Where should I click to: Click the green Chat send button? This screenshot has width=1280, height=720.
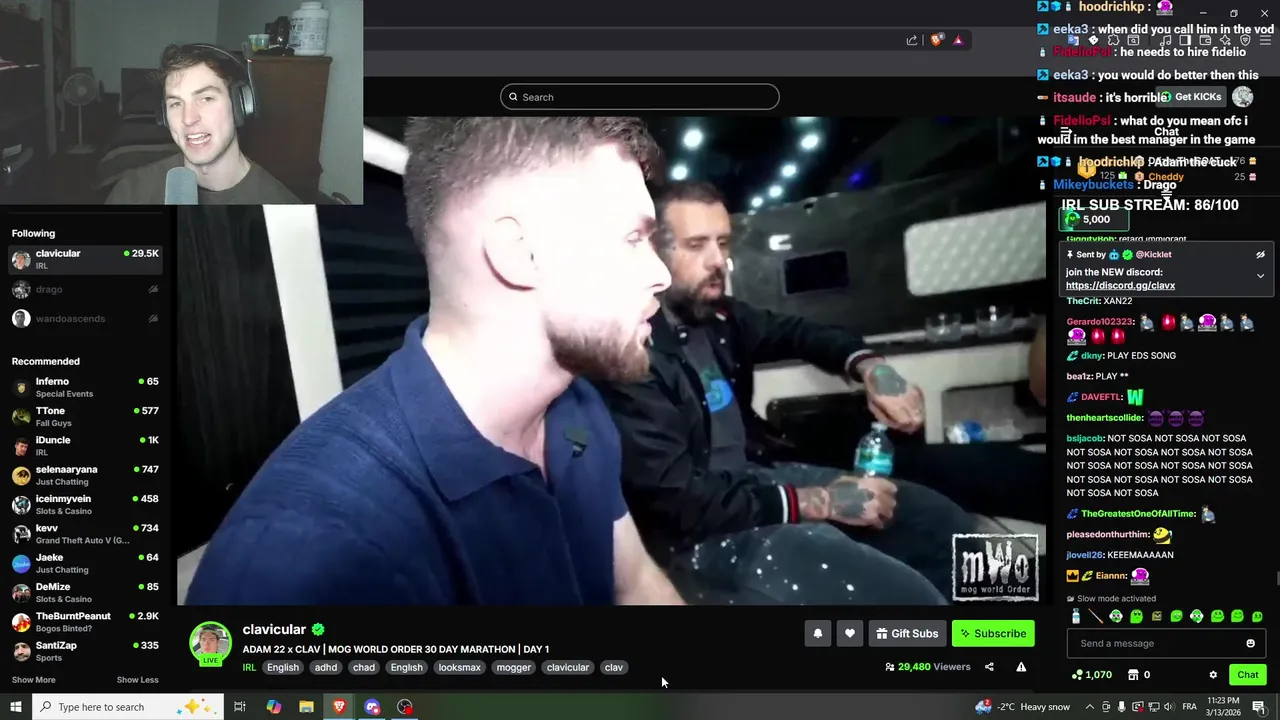pos(1247,675)
